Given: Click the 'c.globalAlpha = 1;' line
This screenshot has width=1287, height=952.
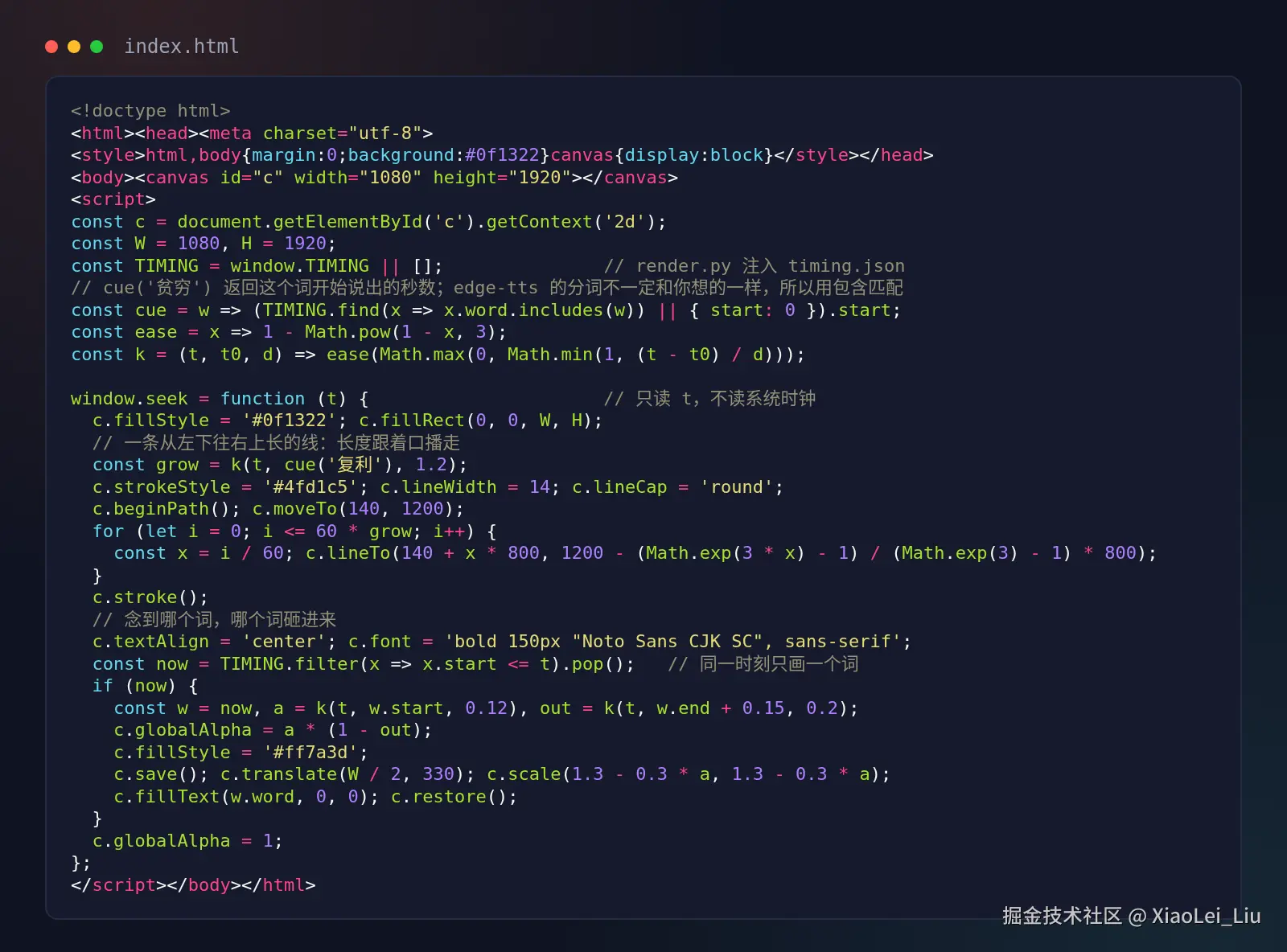Looking at the screenshot, I should point(187,841).
